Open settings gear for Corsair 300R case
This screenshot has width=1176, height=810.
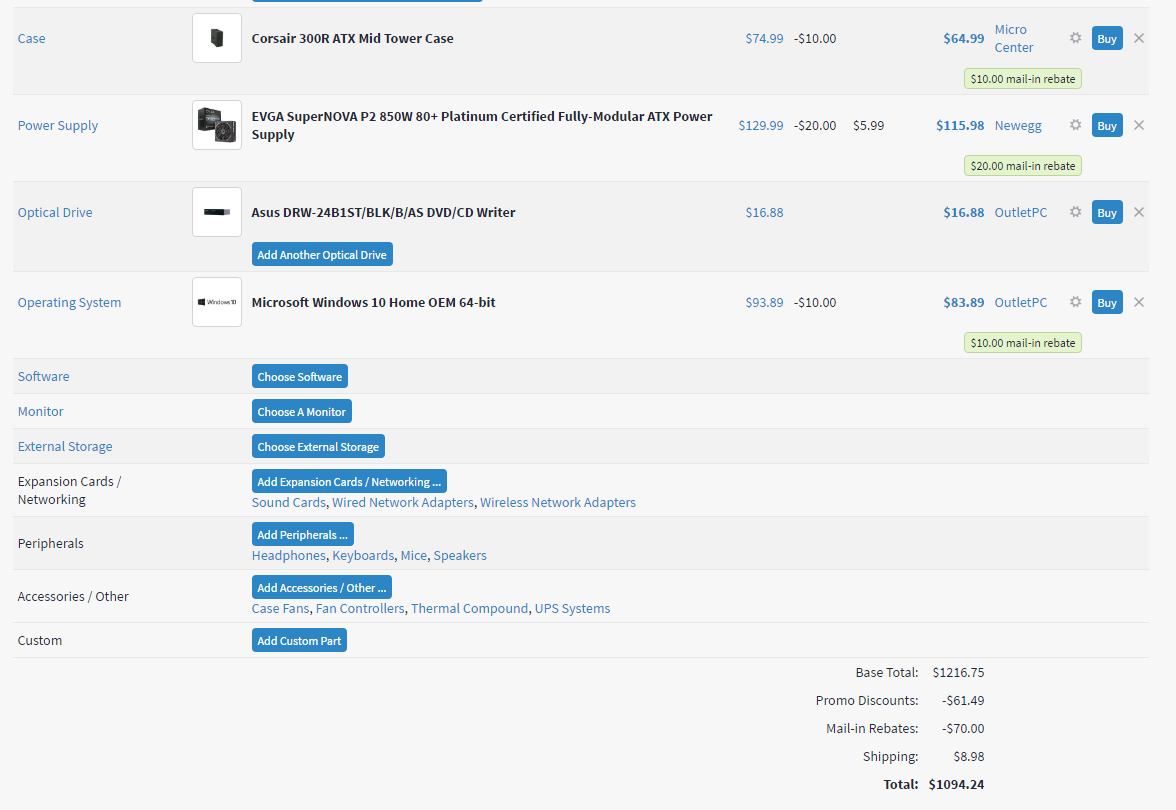point(1076,38)
